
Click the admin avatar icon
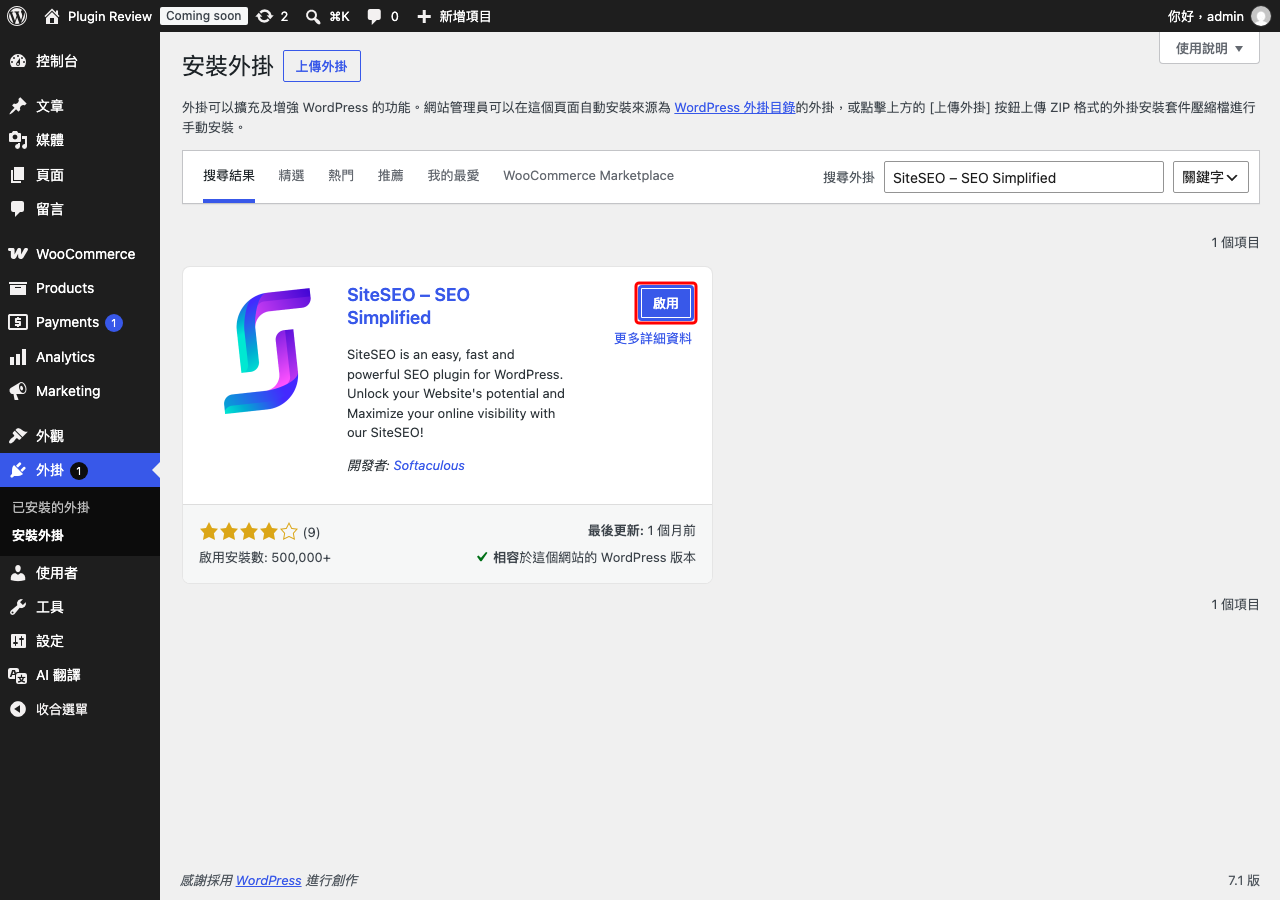[x=1261, y=16]
